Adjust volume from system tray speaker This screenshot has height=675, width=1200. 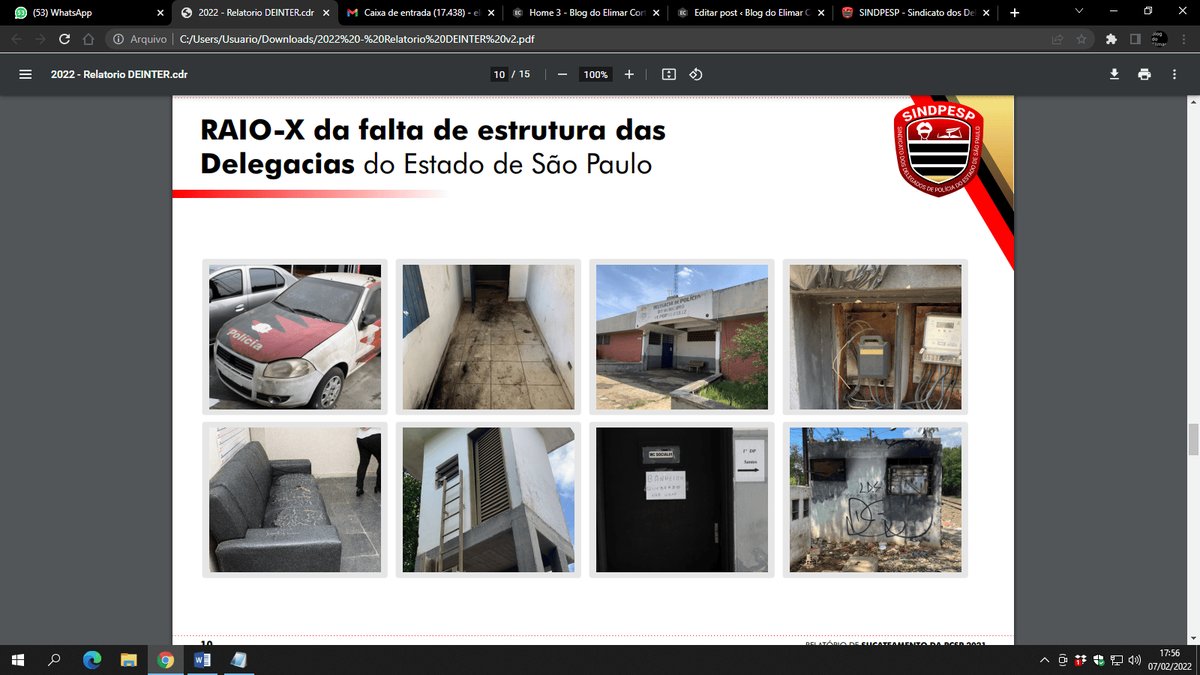pyautogui.click(x=1134, y=660)
